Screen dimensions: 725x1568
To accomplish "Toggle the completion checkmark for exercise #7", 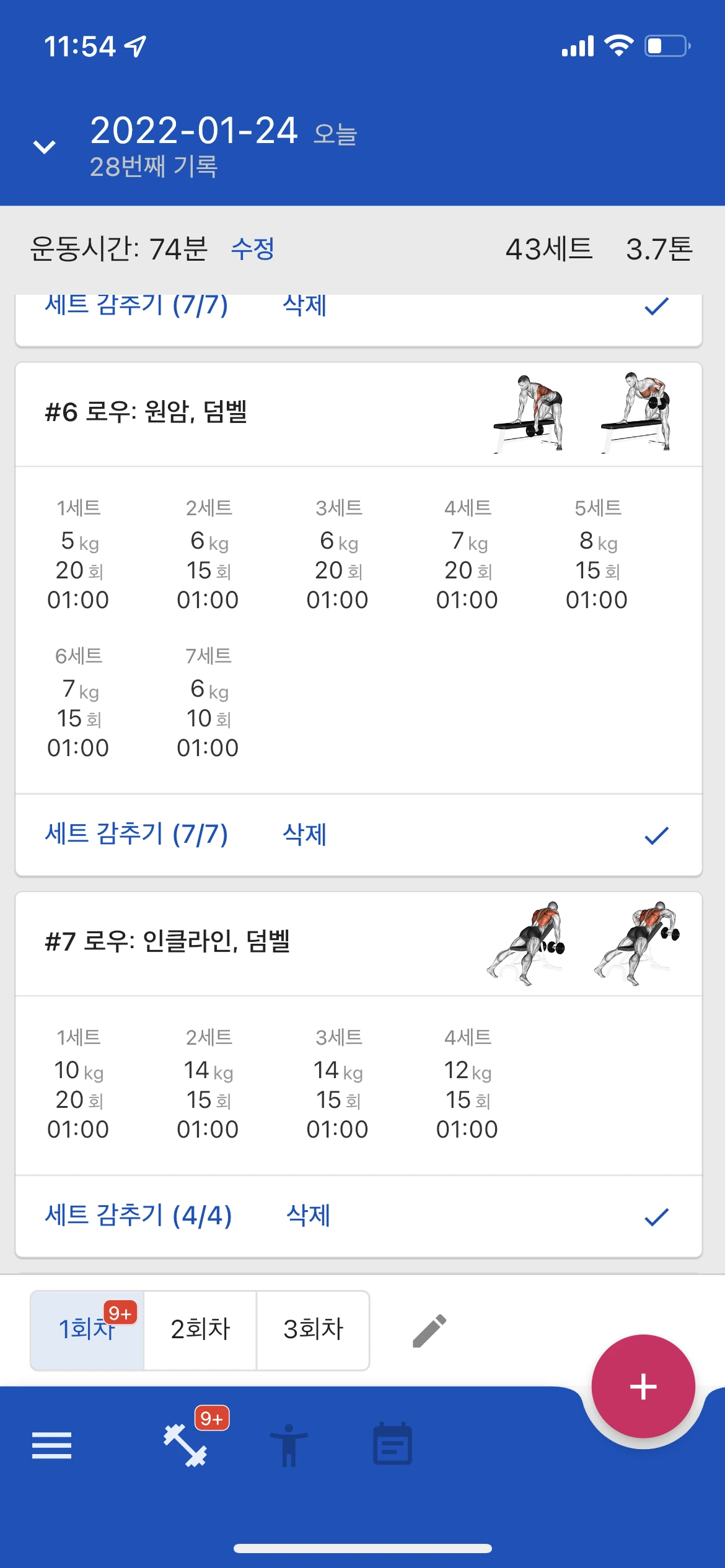I will [x=656, y=1217].
